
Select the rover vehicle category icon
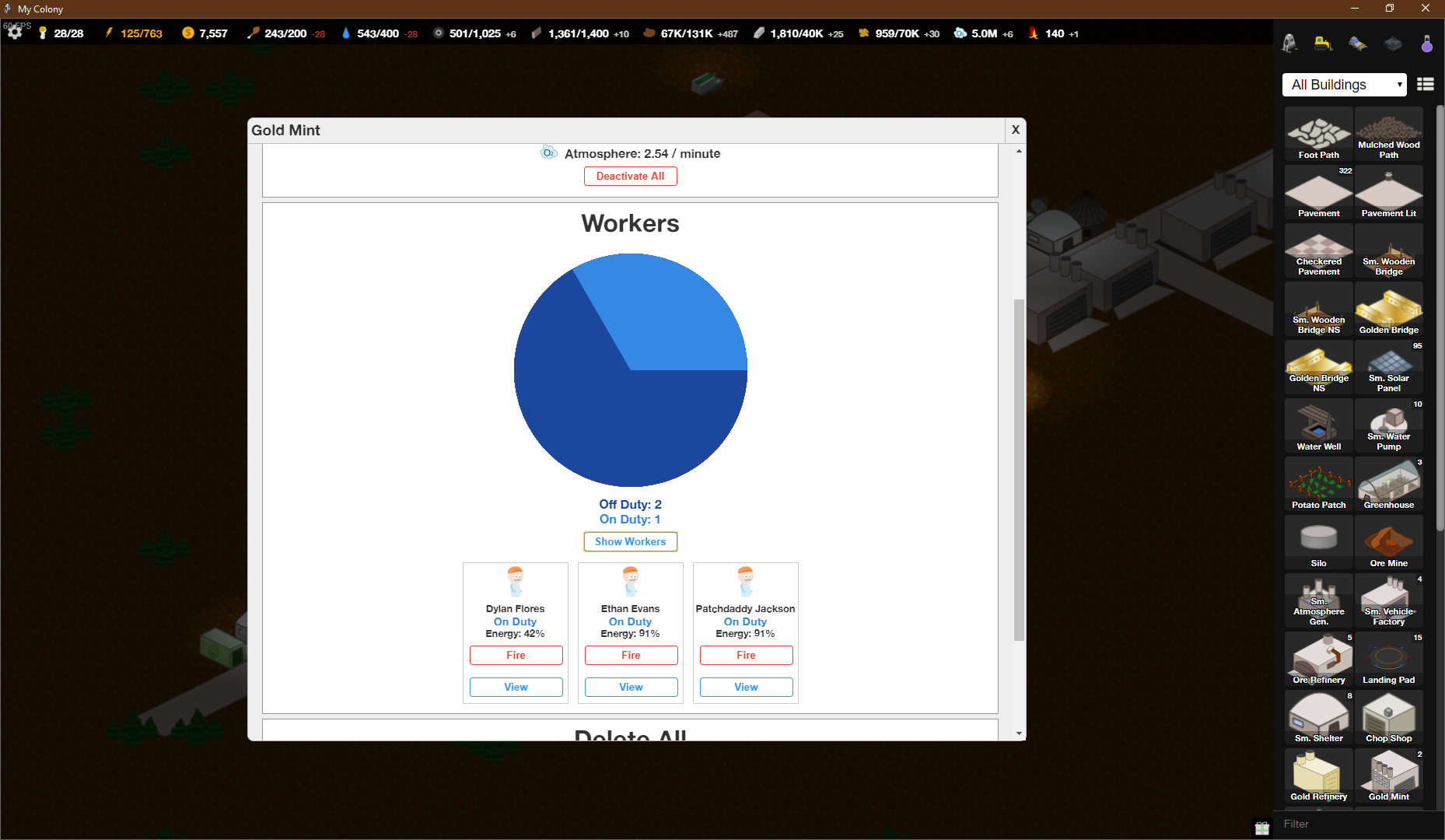coord(1358,44)
